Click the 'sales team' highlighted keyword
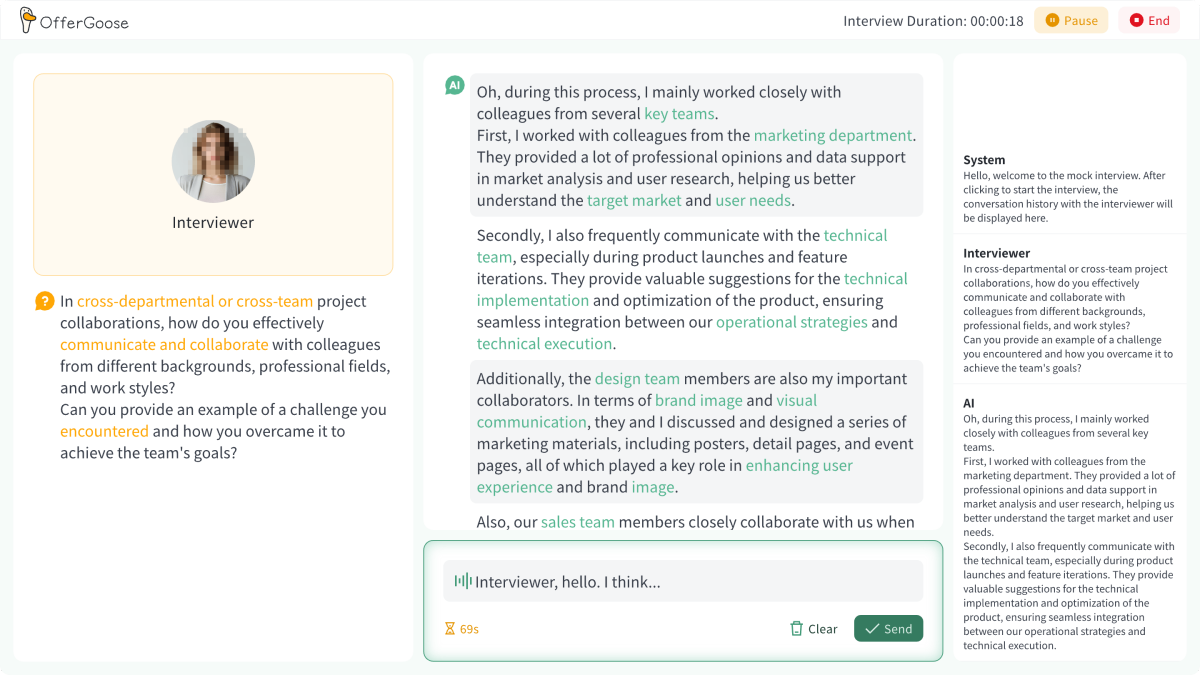This screenshot has width=1200, height=675. click(577, 521)
